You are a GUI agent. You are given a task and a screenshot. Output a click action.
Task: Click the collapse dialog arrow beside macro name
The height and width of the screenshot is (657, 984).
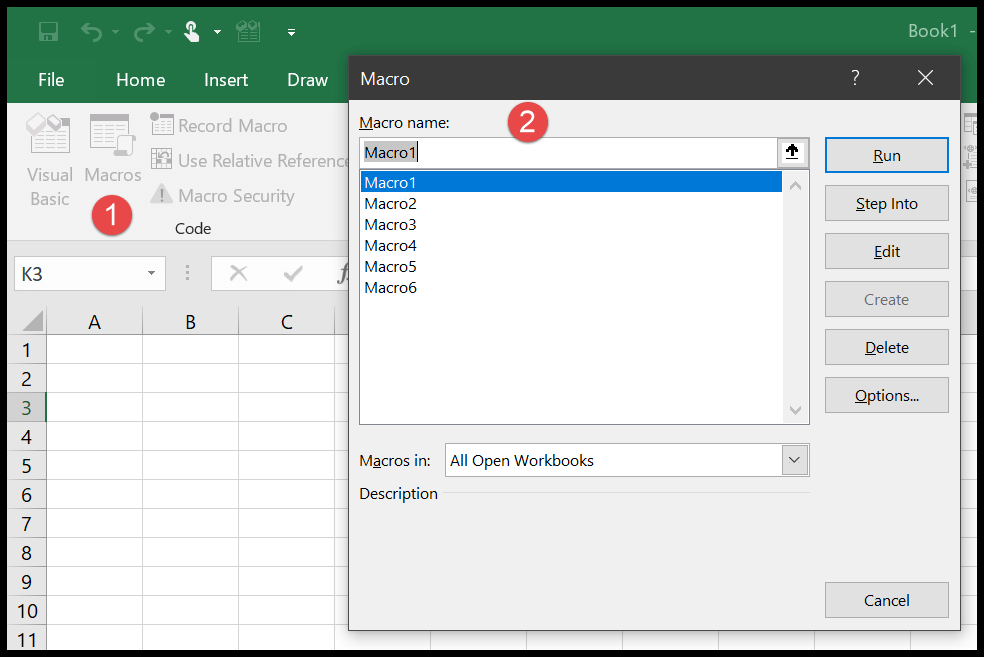792,153
